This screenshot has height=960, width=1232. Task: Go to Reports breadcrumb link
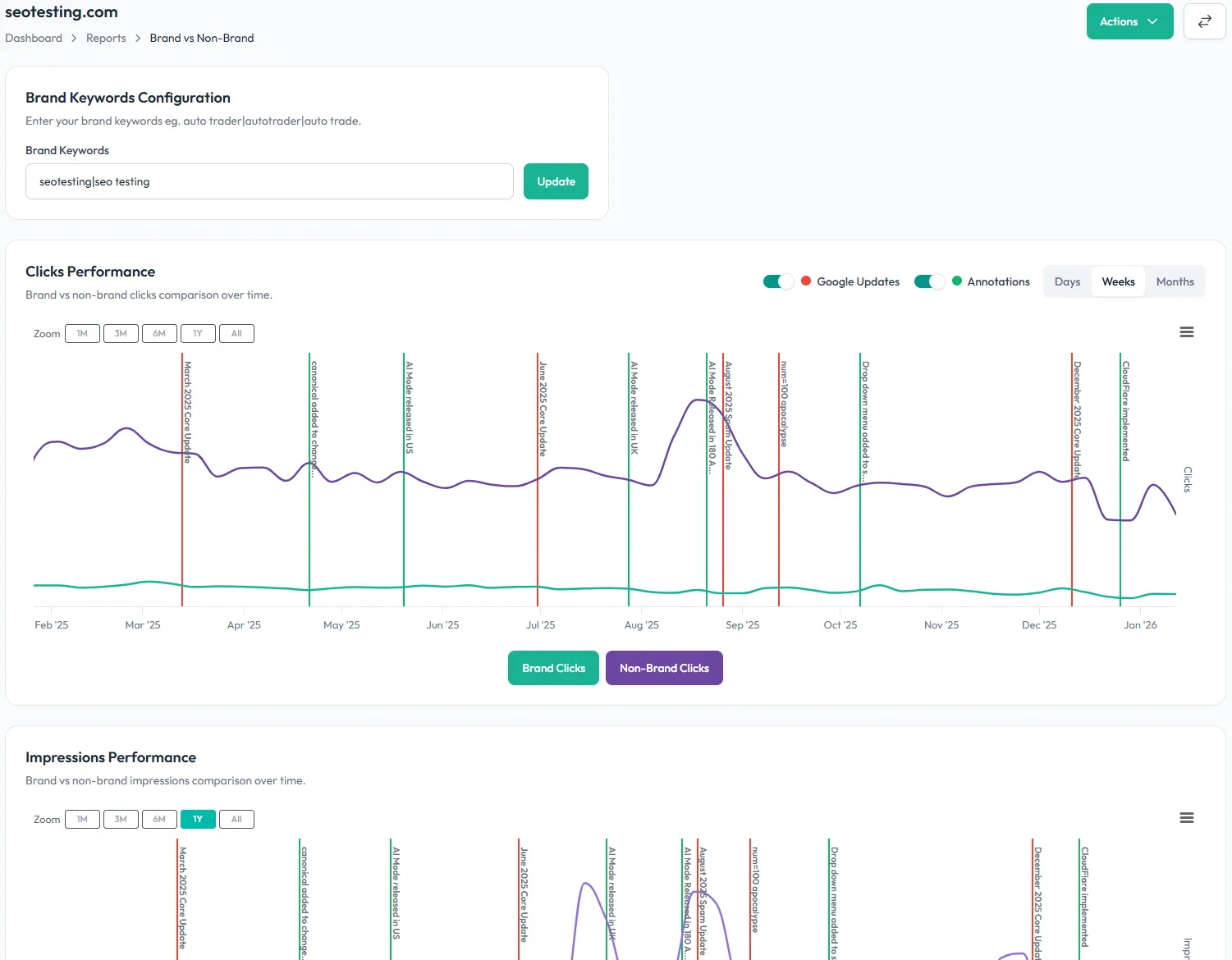coord(106,38)
